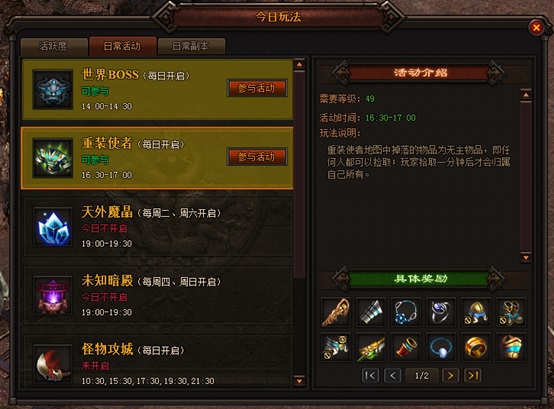Switch to the 活跃度 tab
Screen dimensions: 554x409
coord(54,46)
